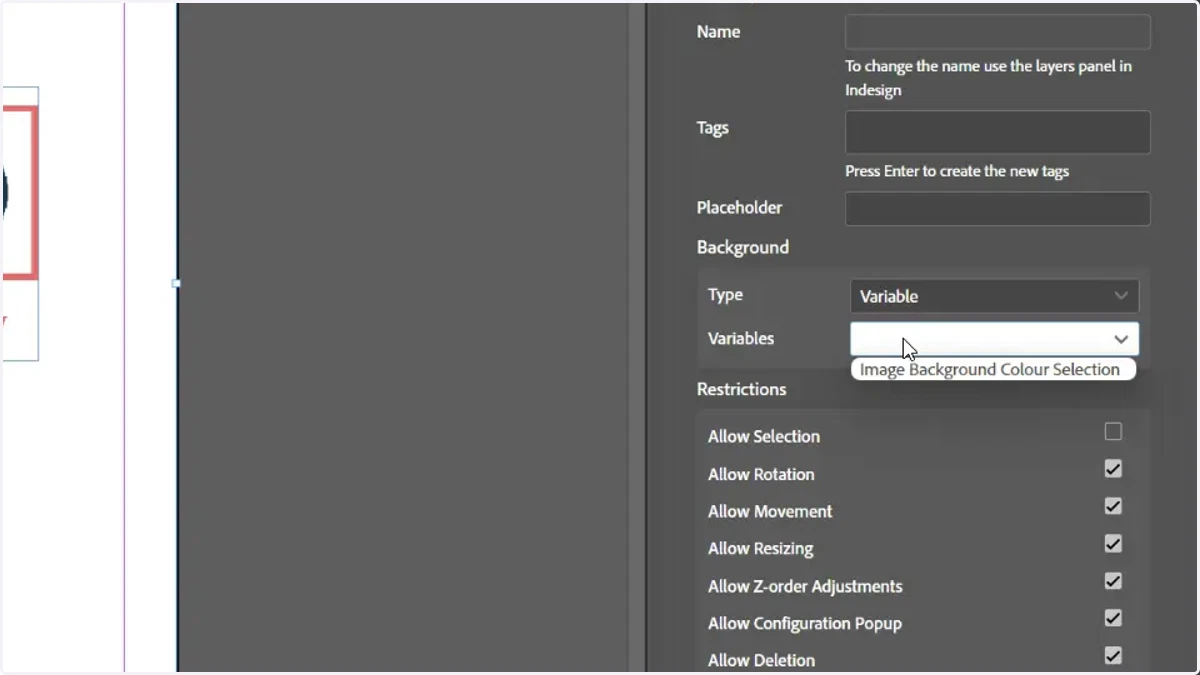Click the 'Press Enter to create the new tags' hint

pyautogui.click(x=957, y=171)
